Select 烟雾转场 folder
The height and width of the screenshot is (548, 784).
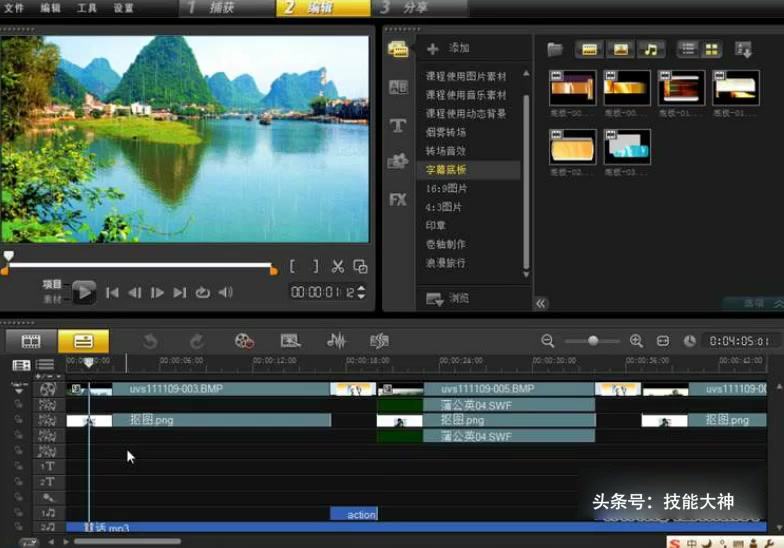point(446,132)
